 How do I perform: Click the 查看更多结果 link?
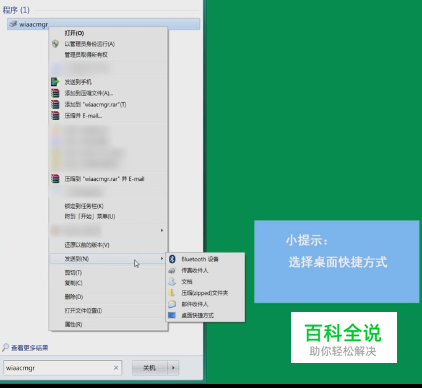tap(29, 348)
